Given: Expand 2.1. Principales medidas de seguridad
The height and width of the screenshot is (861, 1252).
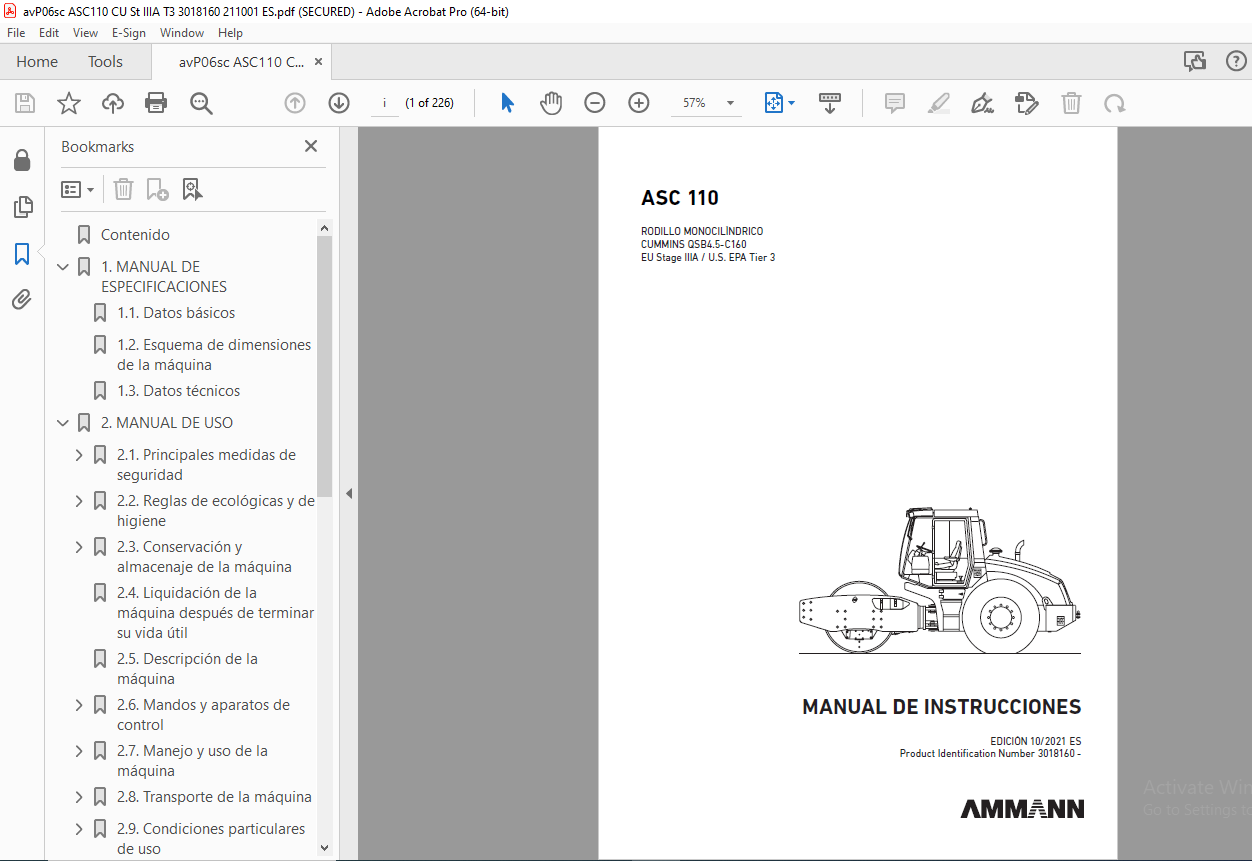Looking at the screenshot, I should pos(79,455).
